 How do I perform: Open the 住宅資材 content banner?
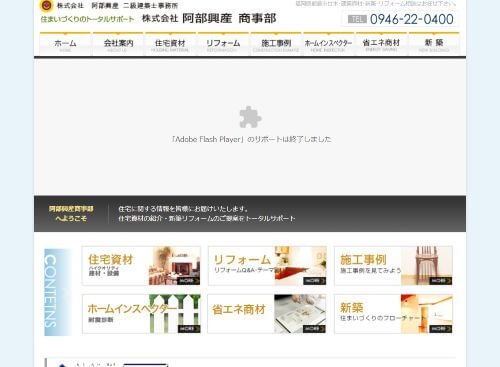tap(141, 266)
